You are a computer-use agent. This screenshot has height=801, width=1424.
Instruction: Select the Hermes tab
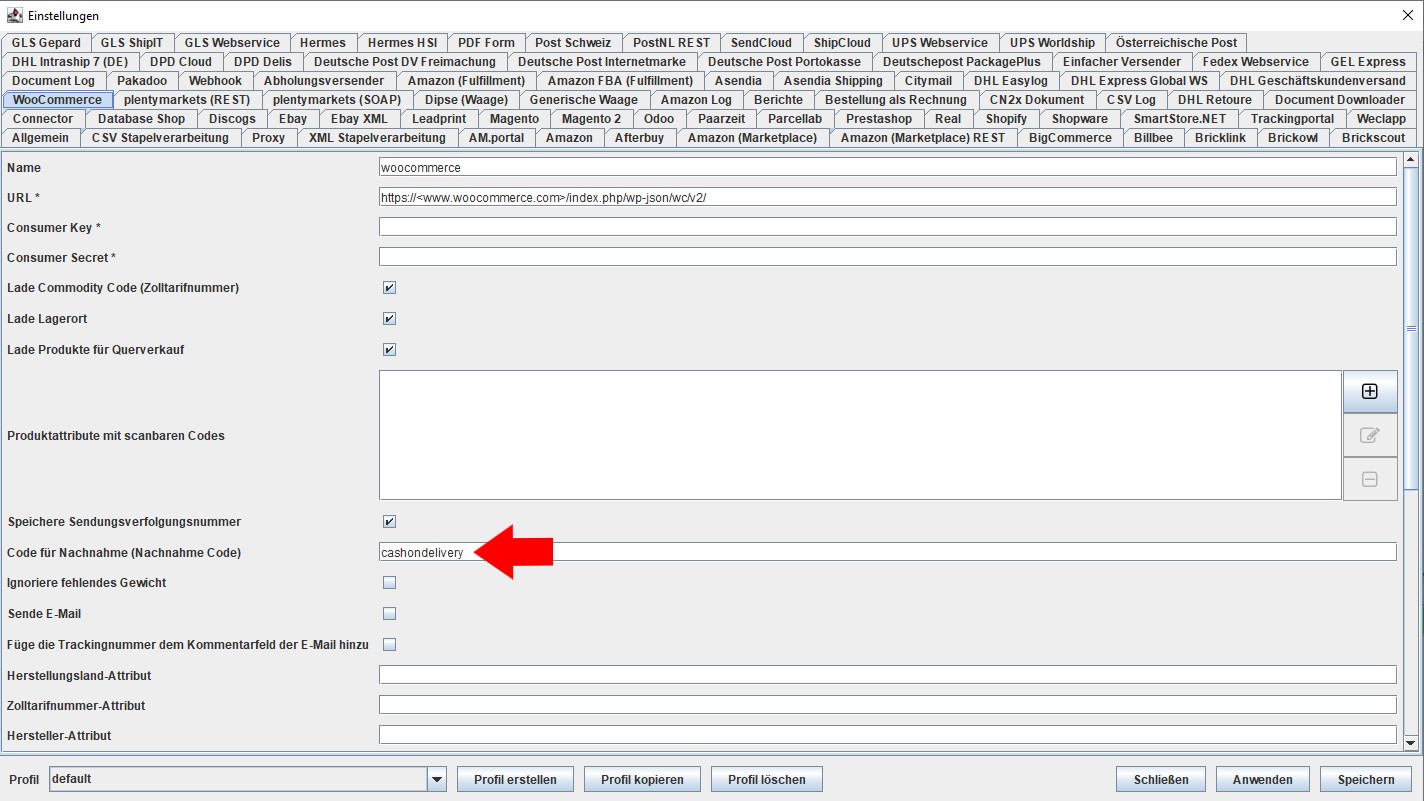pos(323,43)
